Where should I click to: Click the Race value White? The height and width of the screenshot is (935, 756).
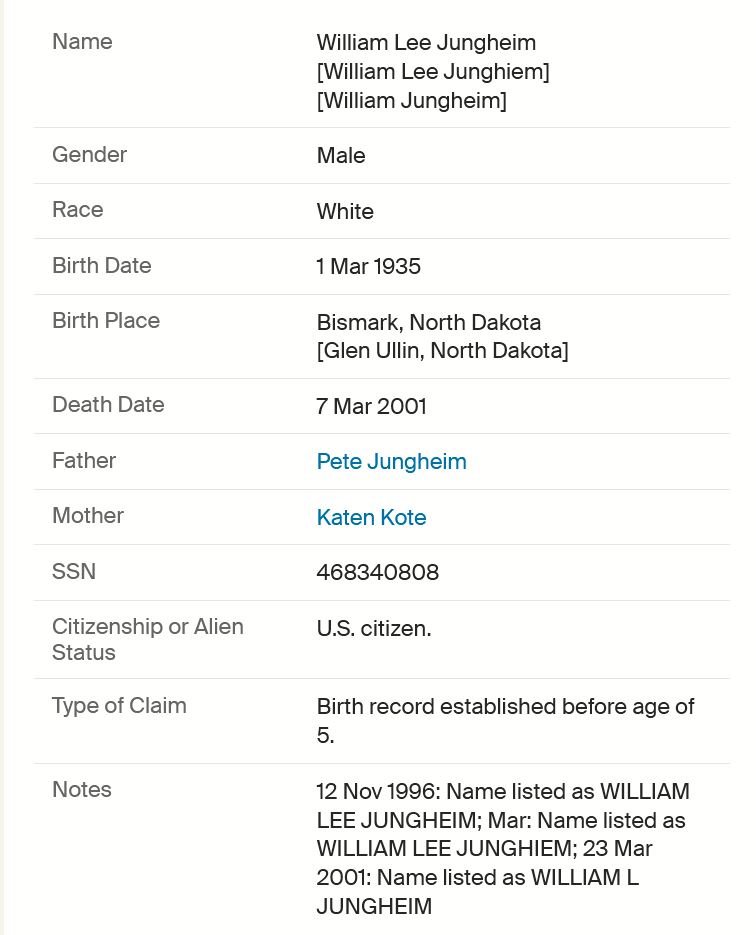click(x=345, y=211)
